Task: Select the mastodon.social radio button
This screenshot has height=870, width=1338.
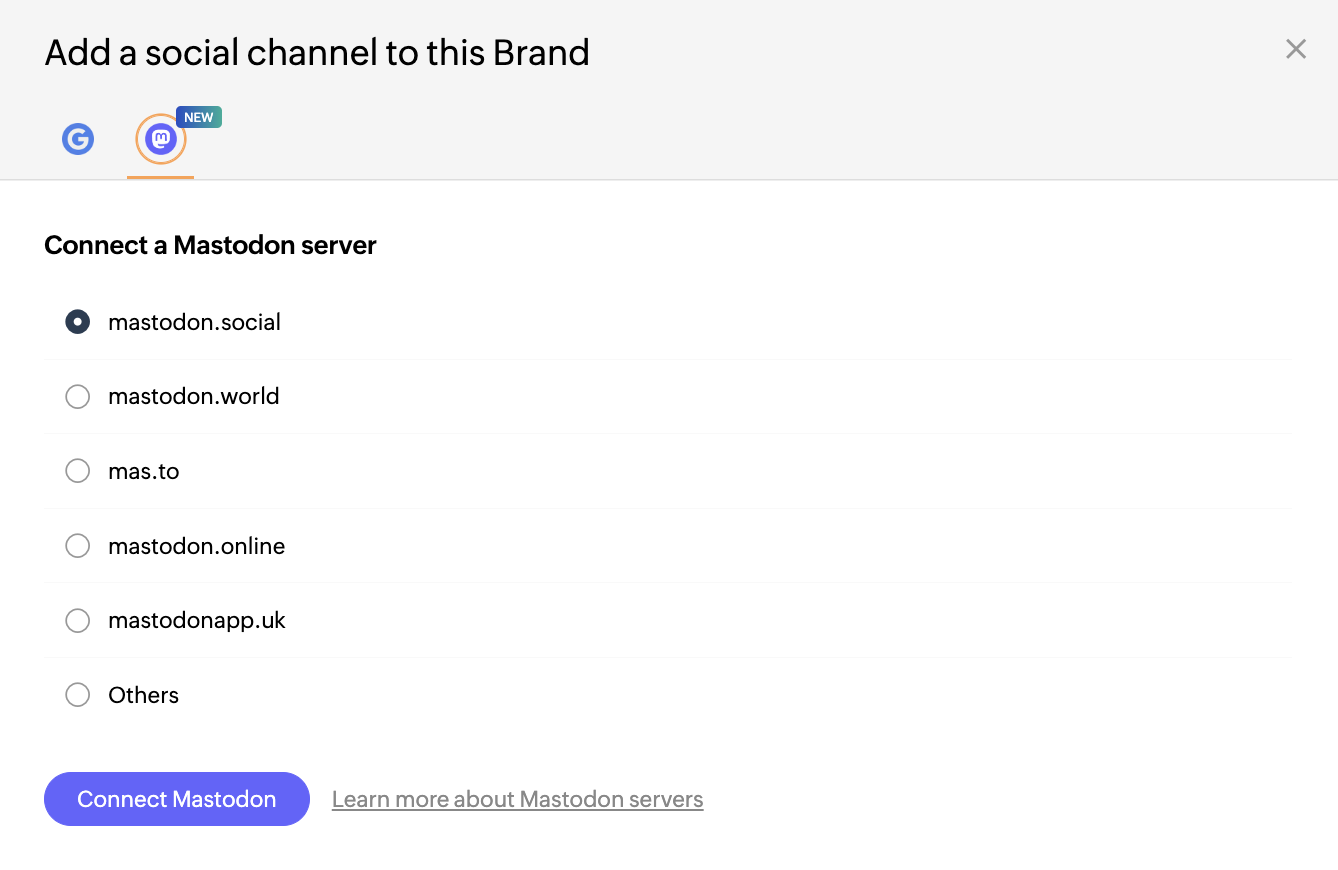Action: [x=78, y=322]
